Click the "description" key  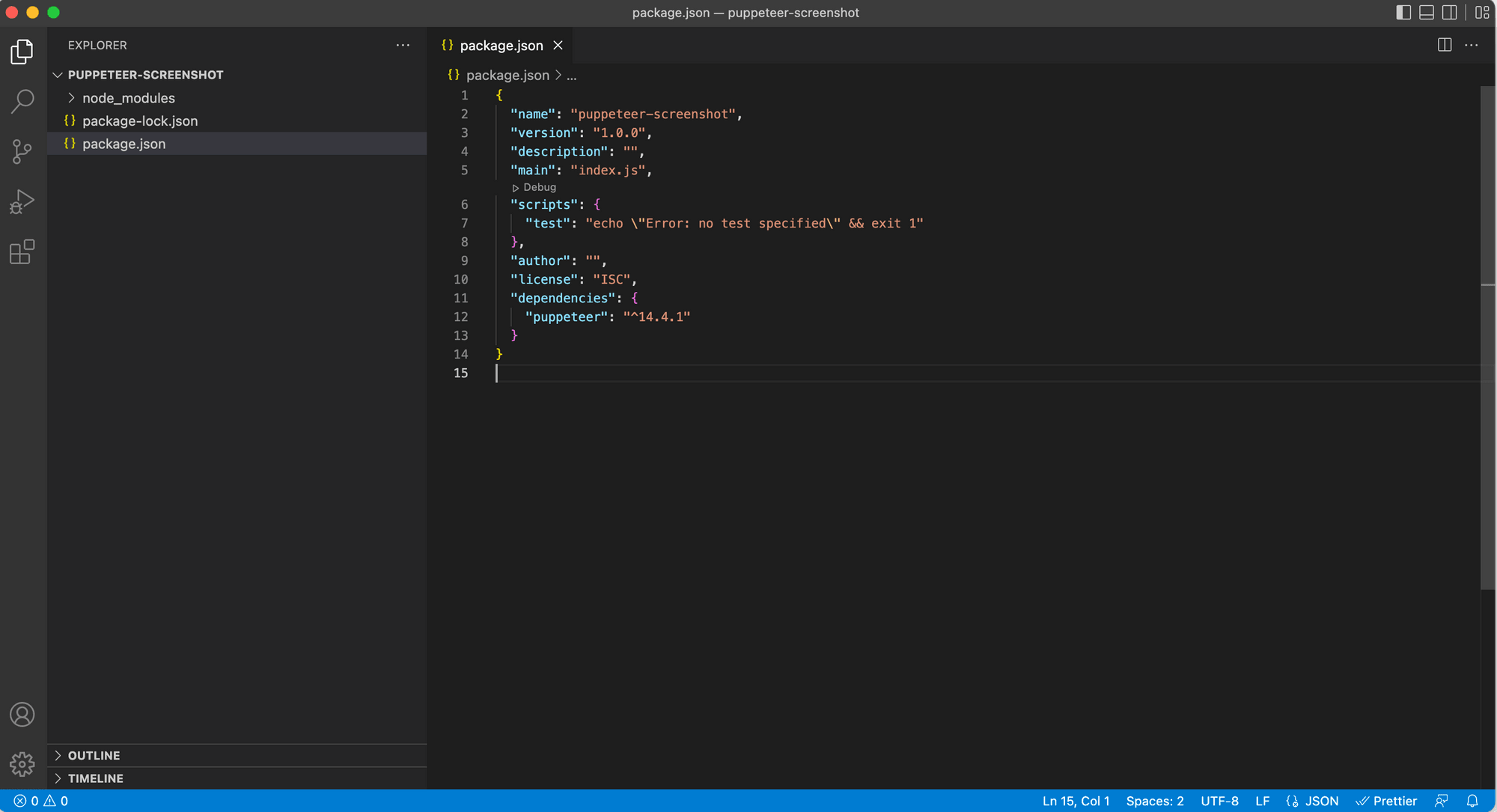point(559,151)
